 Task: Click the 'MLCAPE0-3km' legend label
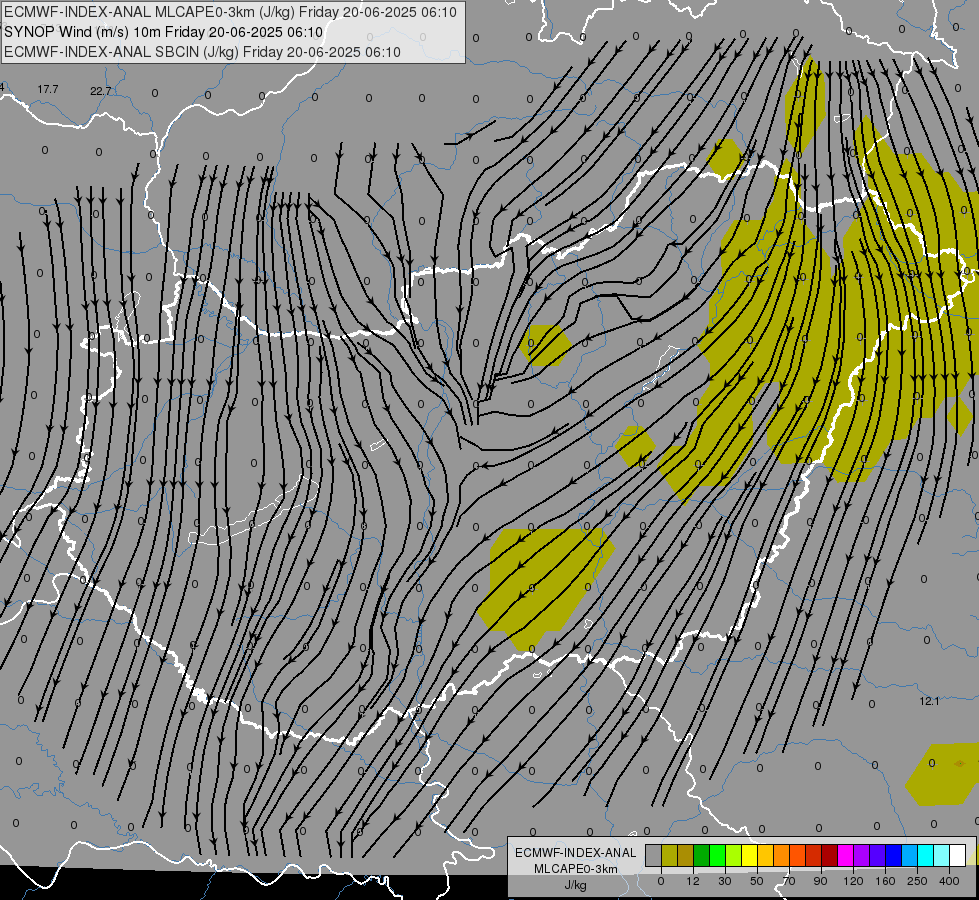coord(576,869)
